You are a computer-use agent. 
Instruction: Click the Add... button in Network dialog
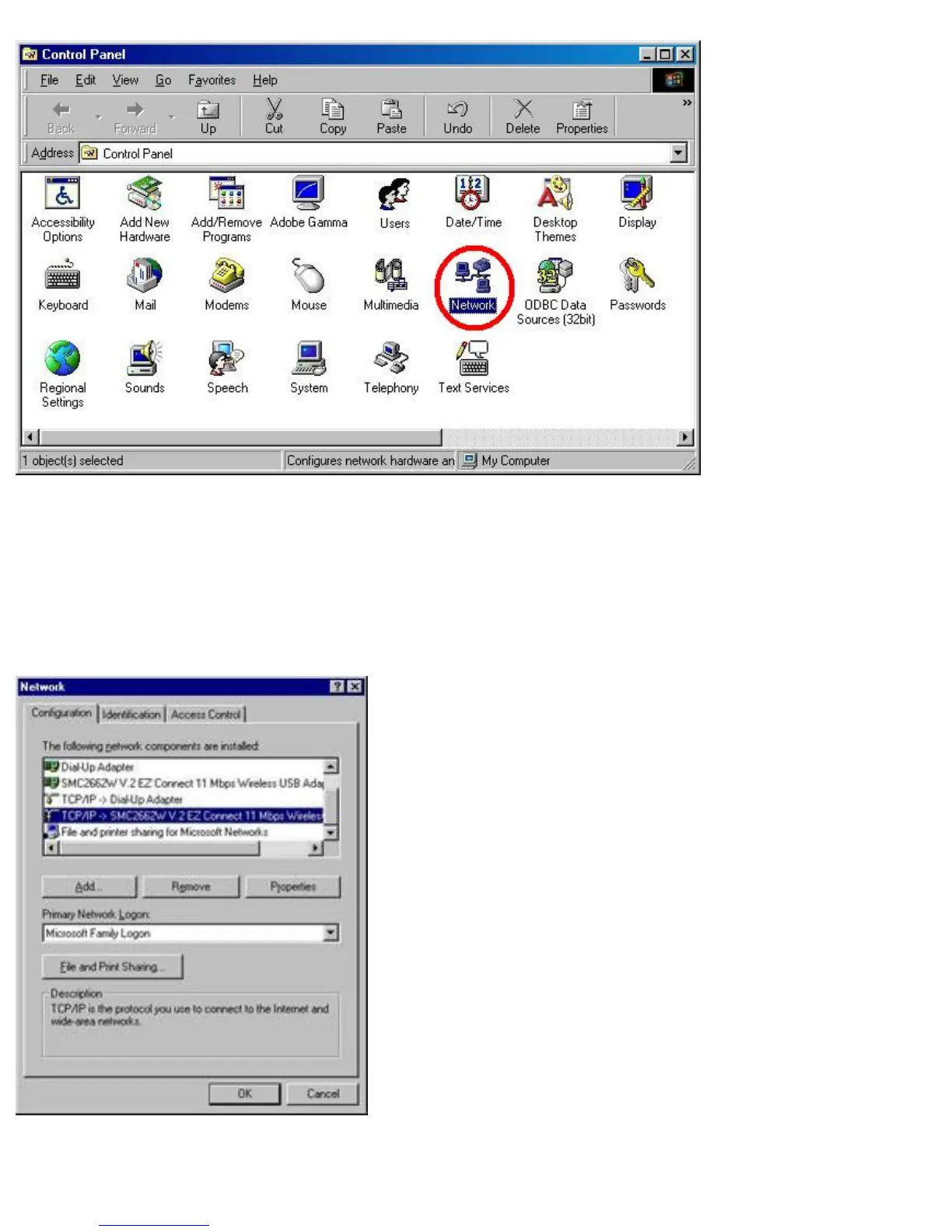[89, 887]
